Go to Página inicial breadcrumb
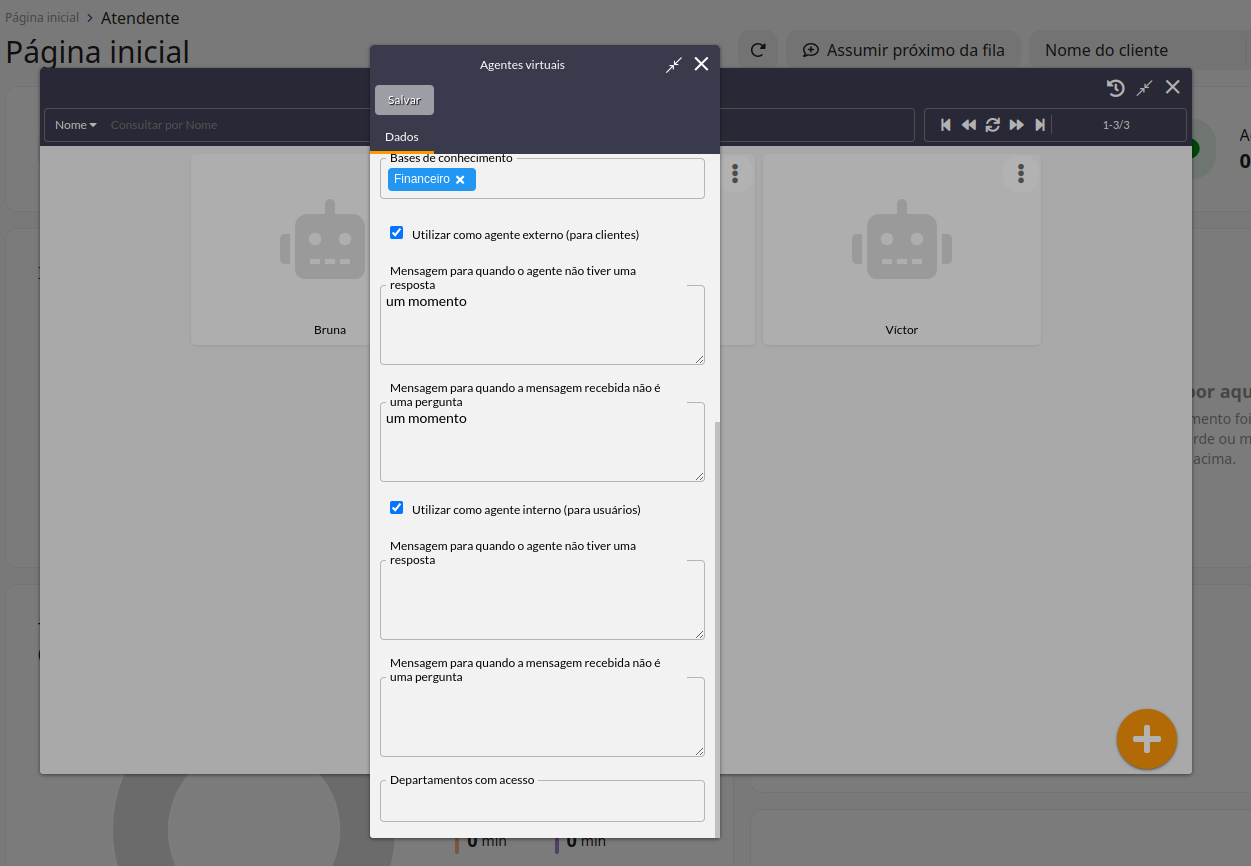The image size is (1251, 866). pyautogui.click(x=42, y=18)
